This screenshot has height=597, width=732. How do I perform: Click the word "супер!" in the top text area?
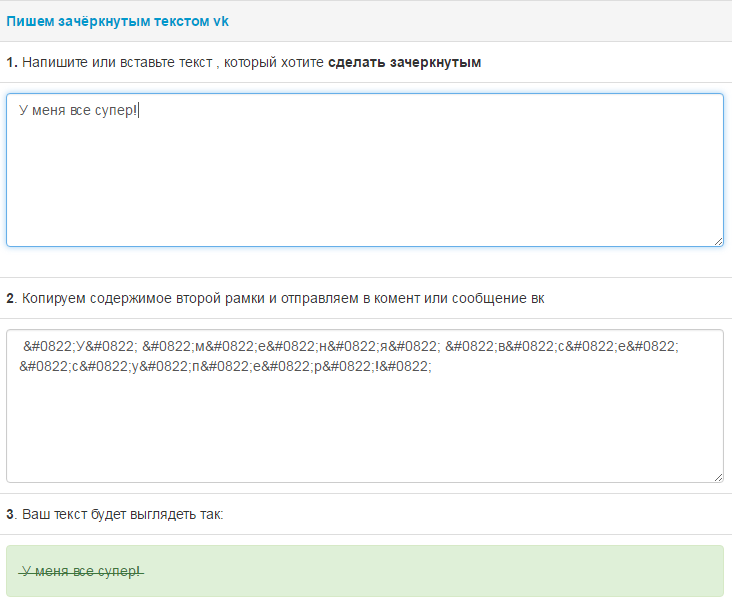[x=116, y=109]
